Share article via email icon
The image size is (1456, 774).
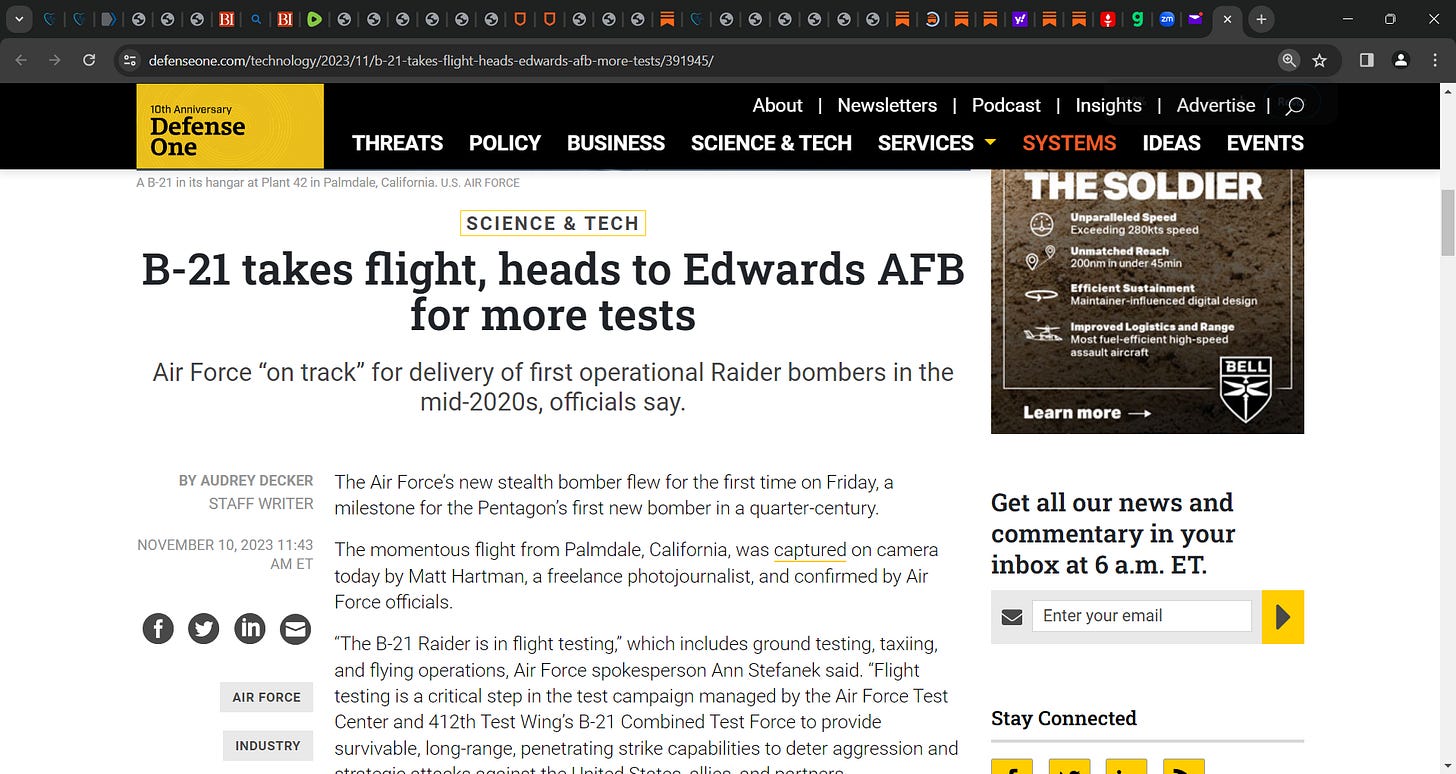point(295,628)
